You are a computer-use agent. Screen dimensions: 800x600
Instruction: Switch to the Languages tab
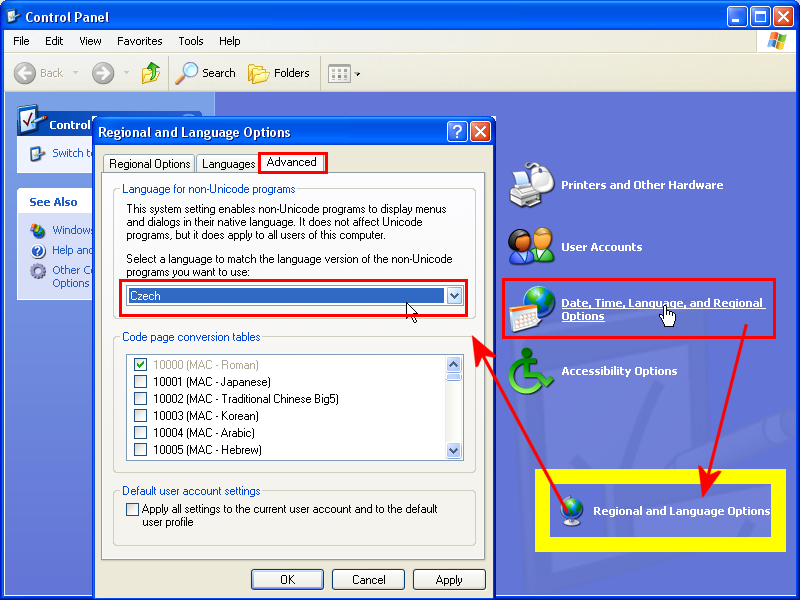pyautogui.click(x=228, y=164)
